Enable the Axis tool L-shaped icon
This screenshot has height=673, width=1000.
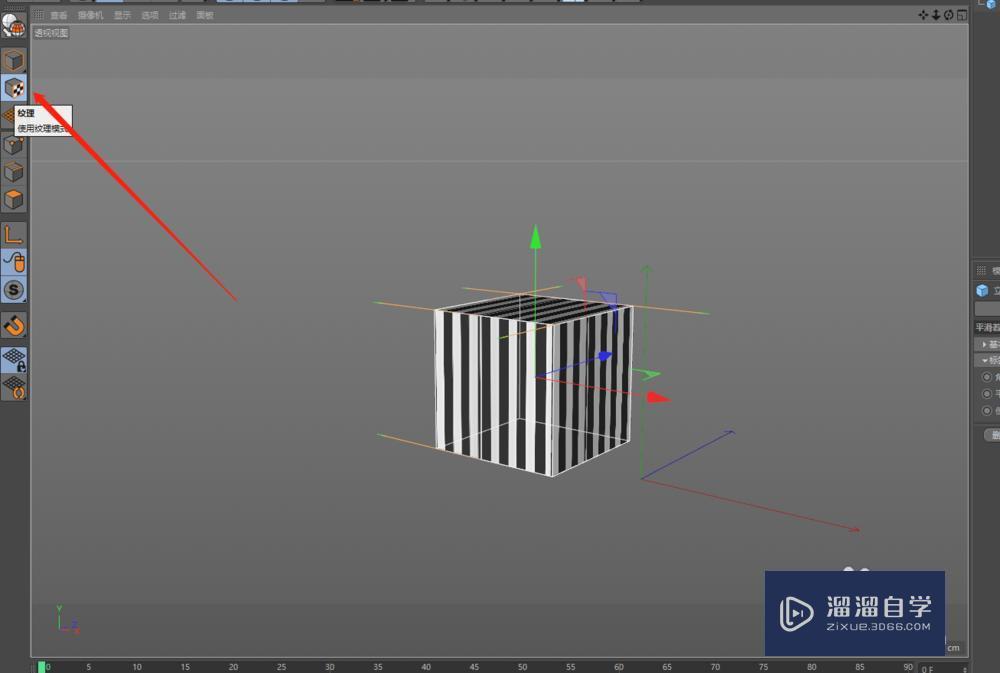tap(13, 234)
